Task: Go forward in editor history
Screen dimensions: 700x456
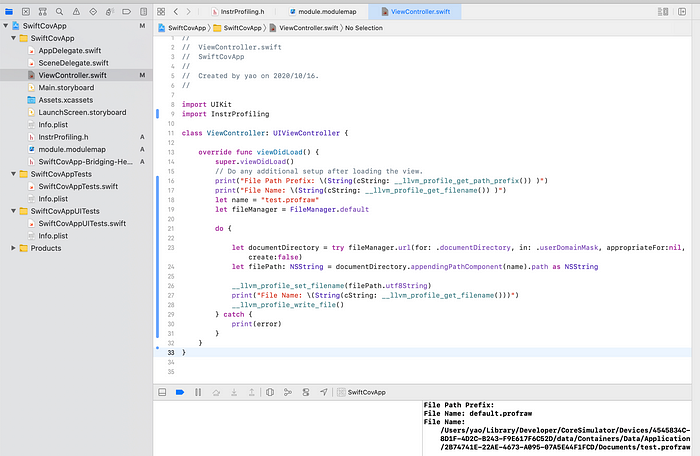Action: [188, 12]
